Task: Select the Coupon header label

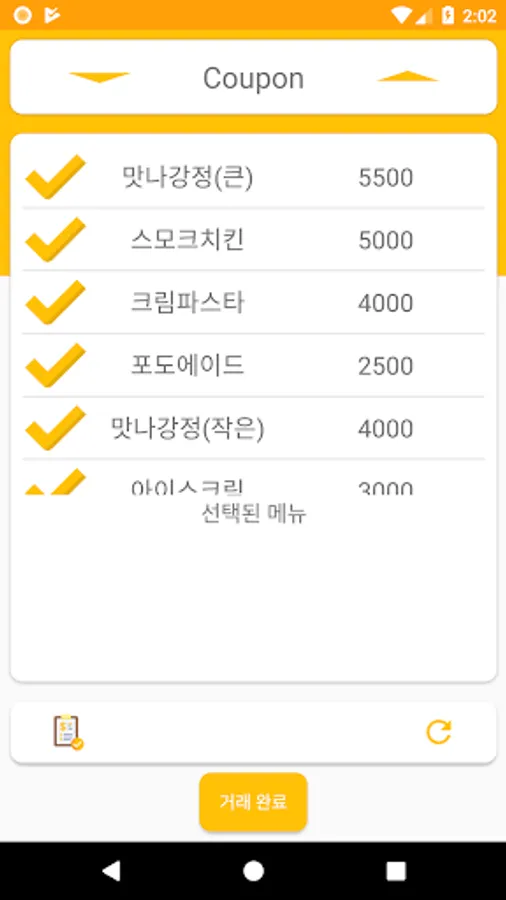Action: (x=254, y=78)
